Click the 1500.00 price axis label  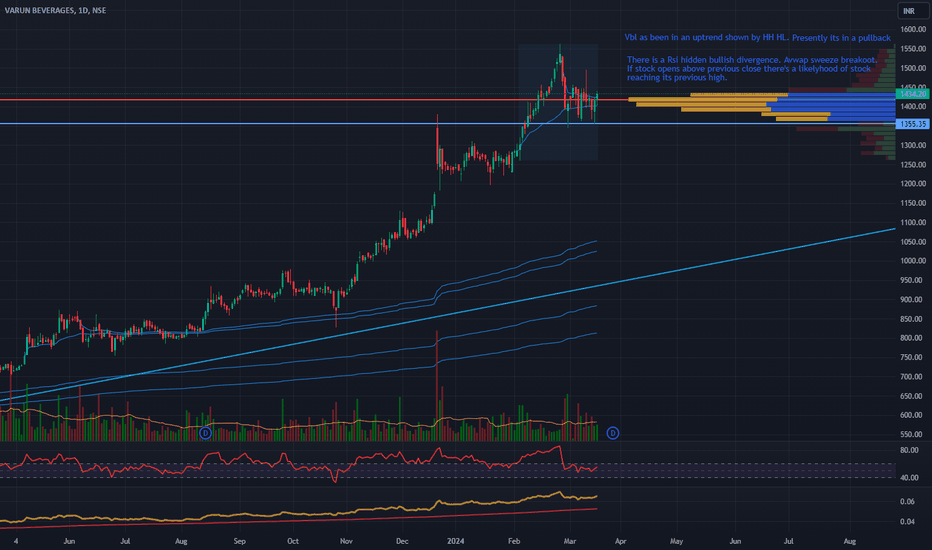click(x=913, y=68)
